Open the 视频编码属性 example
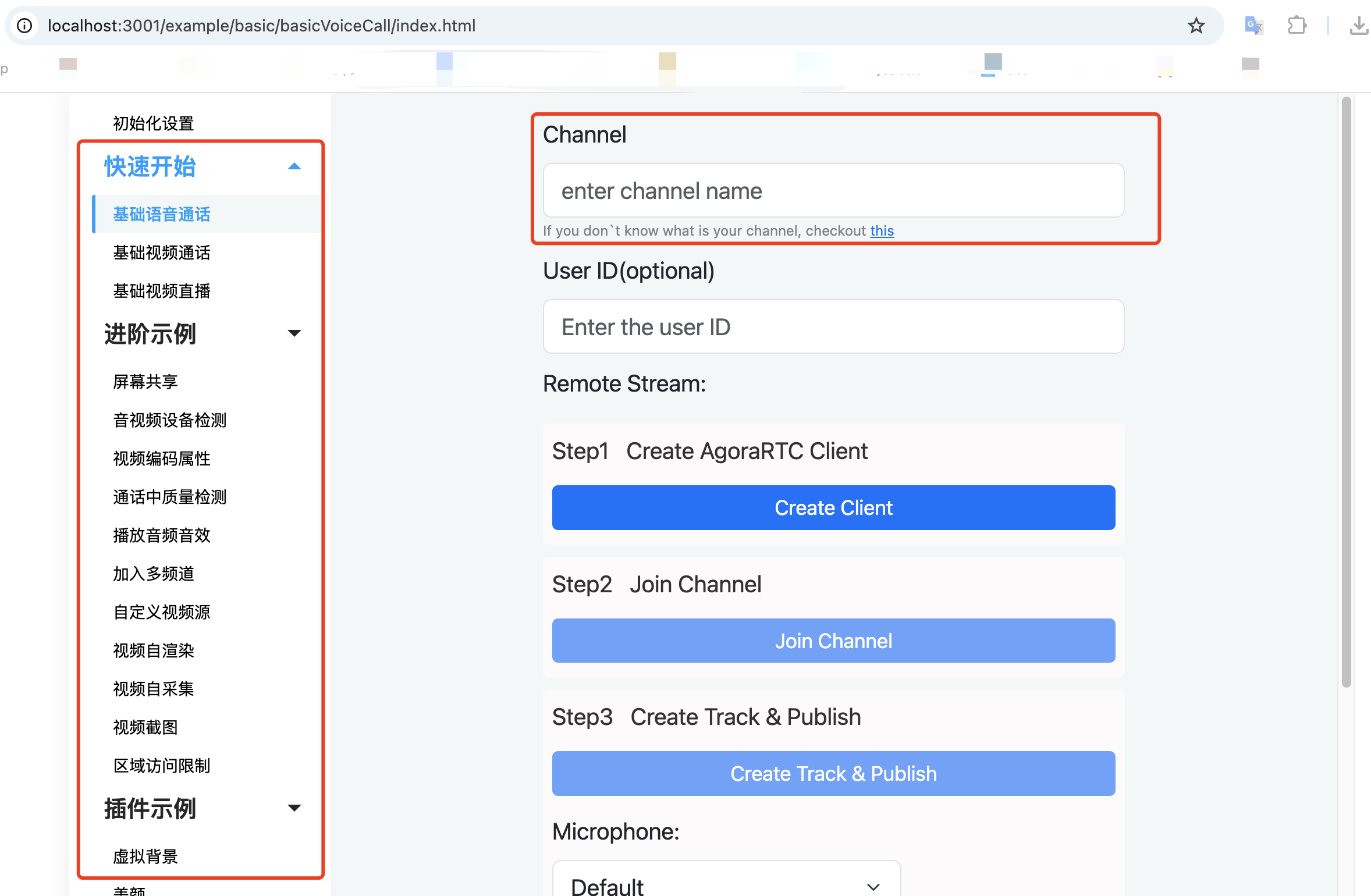This screenshot has width=1371, height=896. point(162,458)
